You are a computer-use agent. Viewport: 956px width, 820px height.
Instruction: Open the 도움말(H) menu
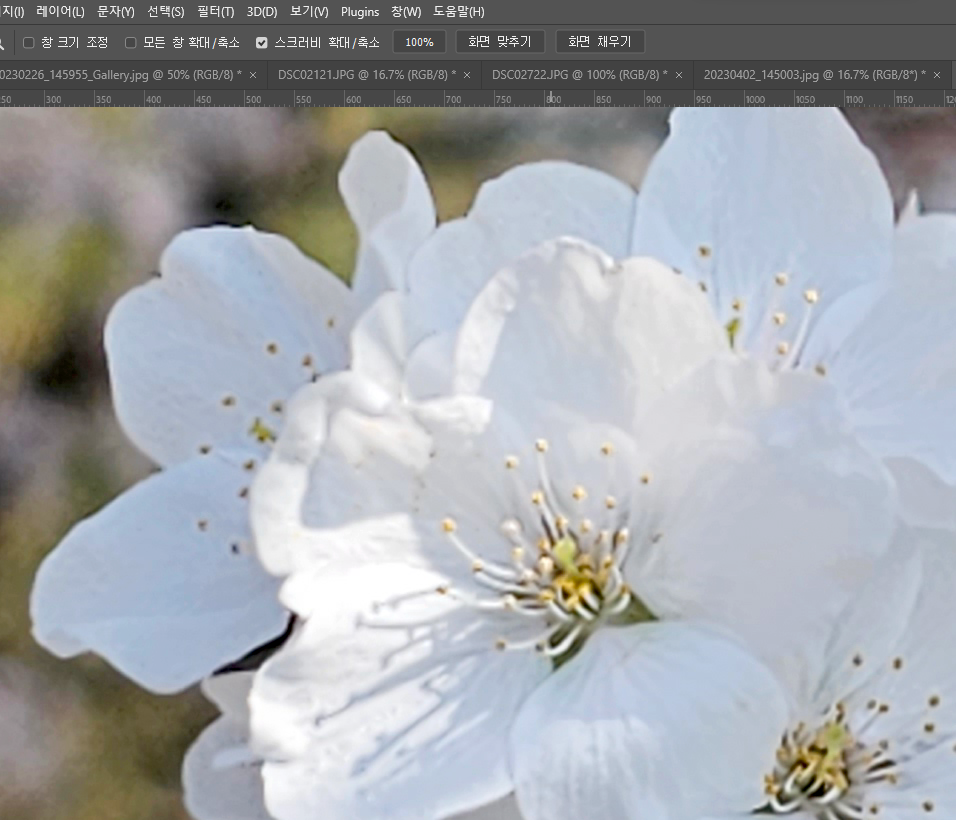(x=459, y=12)
